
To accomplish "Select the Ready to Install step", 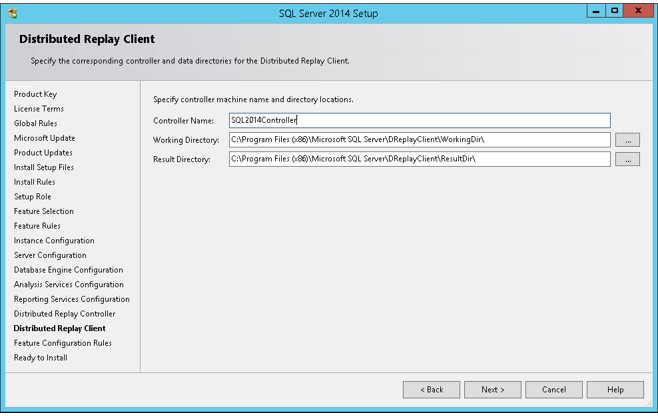I will [40, 358].
